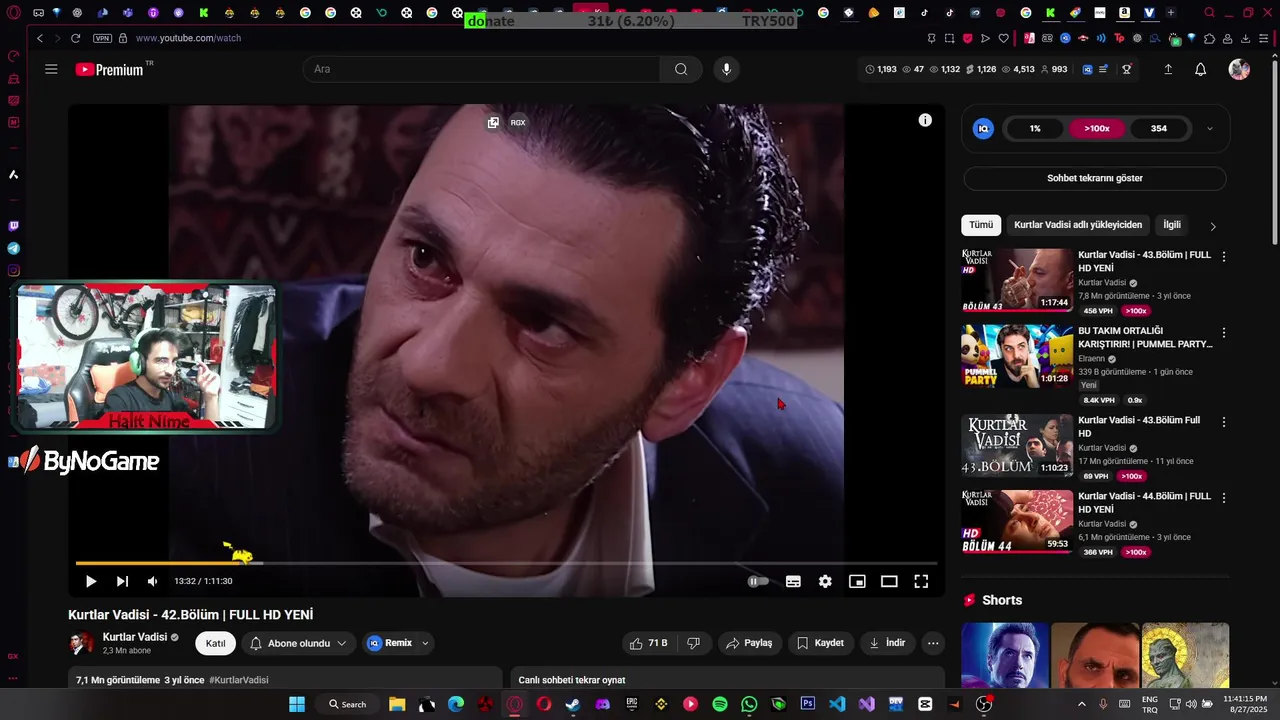Toggle theater mode

click(889, 581)
